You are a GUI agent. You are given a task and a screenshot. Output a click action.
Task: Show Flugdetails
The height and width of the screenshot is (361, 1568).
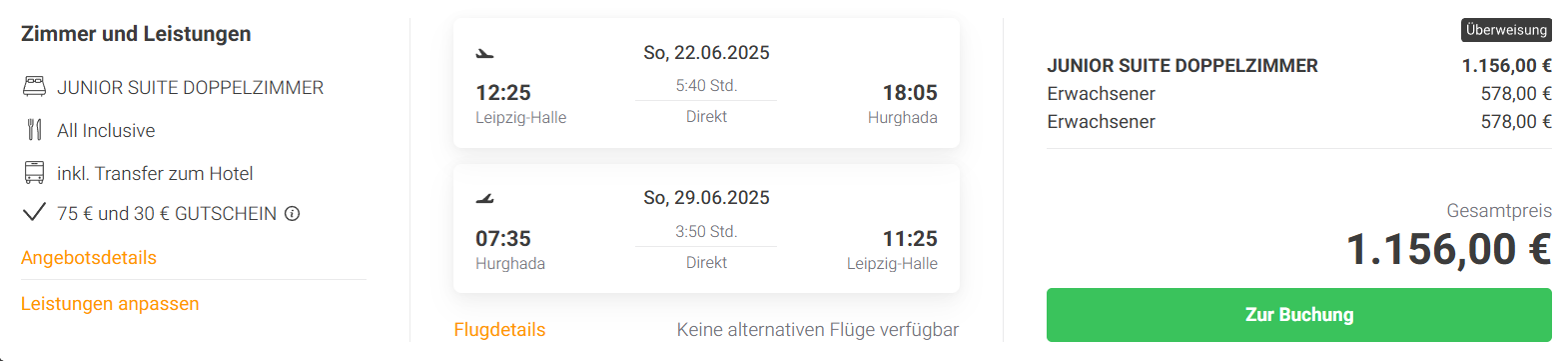pyautogui.click(x=499, y=329)
